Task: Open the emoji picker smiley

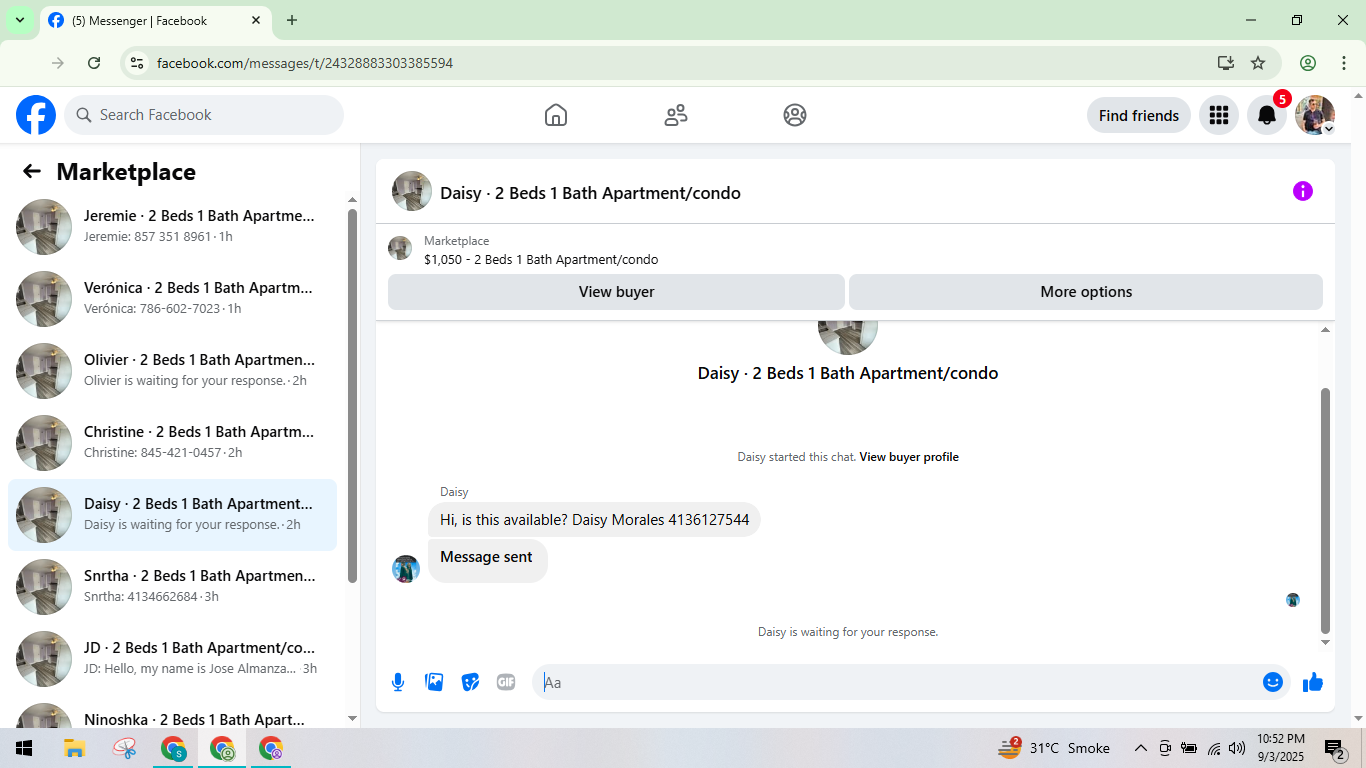Action: [1273, 682]
